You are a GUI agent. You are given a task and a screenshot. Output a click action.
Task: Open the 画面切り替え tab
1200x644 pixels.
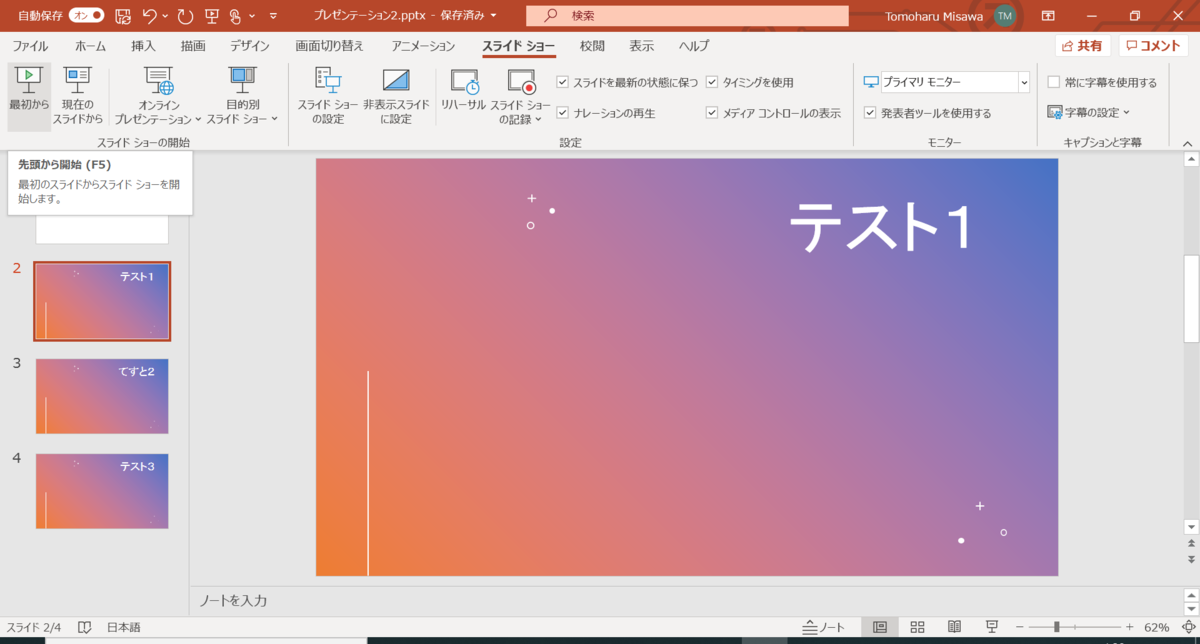330,46
